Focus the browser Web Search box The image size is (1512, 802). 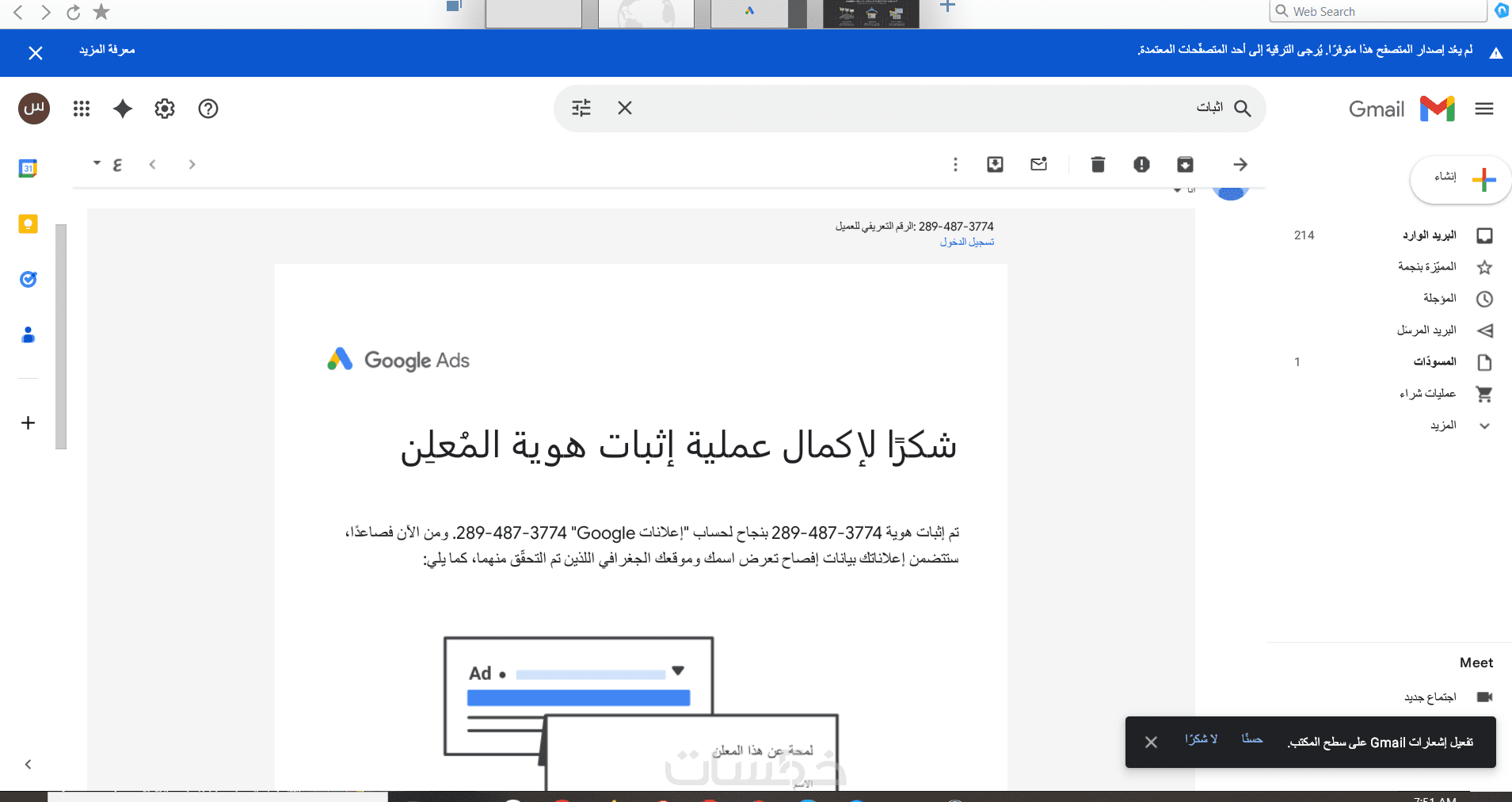click(1378, 11)
